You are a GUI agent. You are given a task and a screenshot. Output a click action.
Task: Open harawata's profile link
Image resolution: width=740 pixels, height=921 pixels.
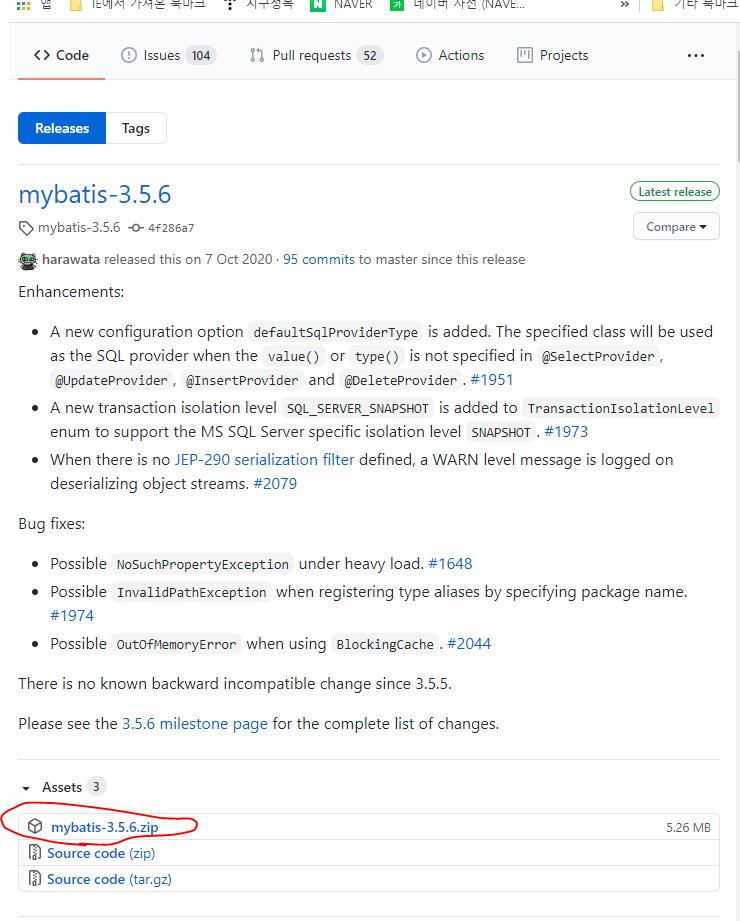(x=71, y=260)
